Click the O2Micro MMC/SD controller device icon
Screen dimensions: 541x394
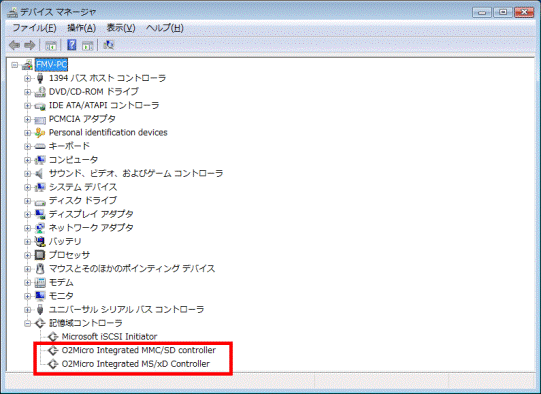(53, 350)
